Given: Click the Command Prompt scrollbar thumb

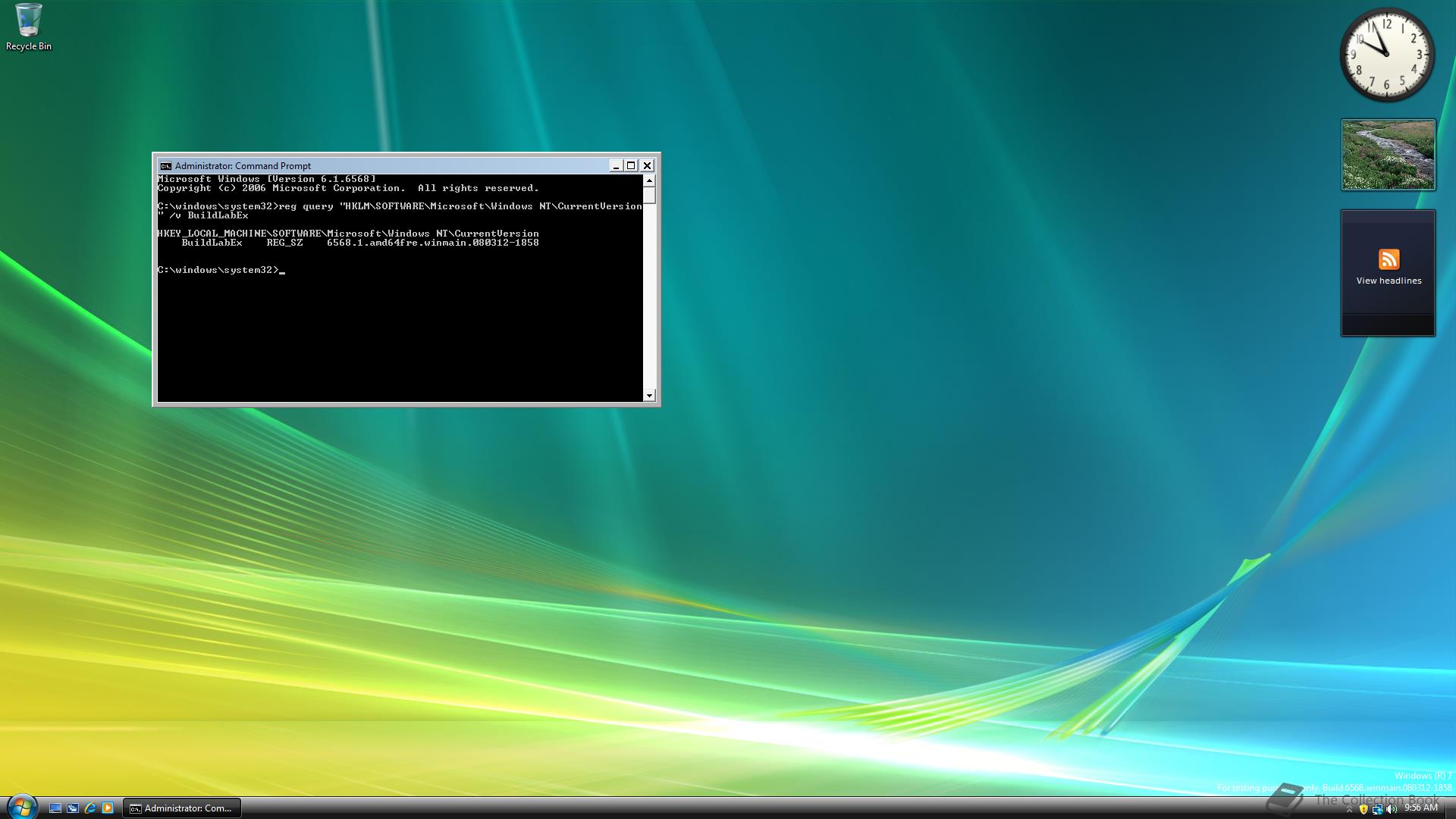Looking at the screenshot, I should pos(649,195).
